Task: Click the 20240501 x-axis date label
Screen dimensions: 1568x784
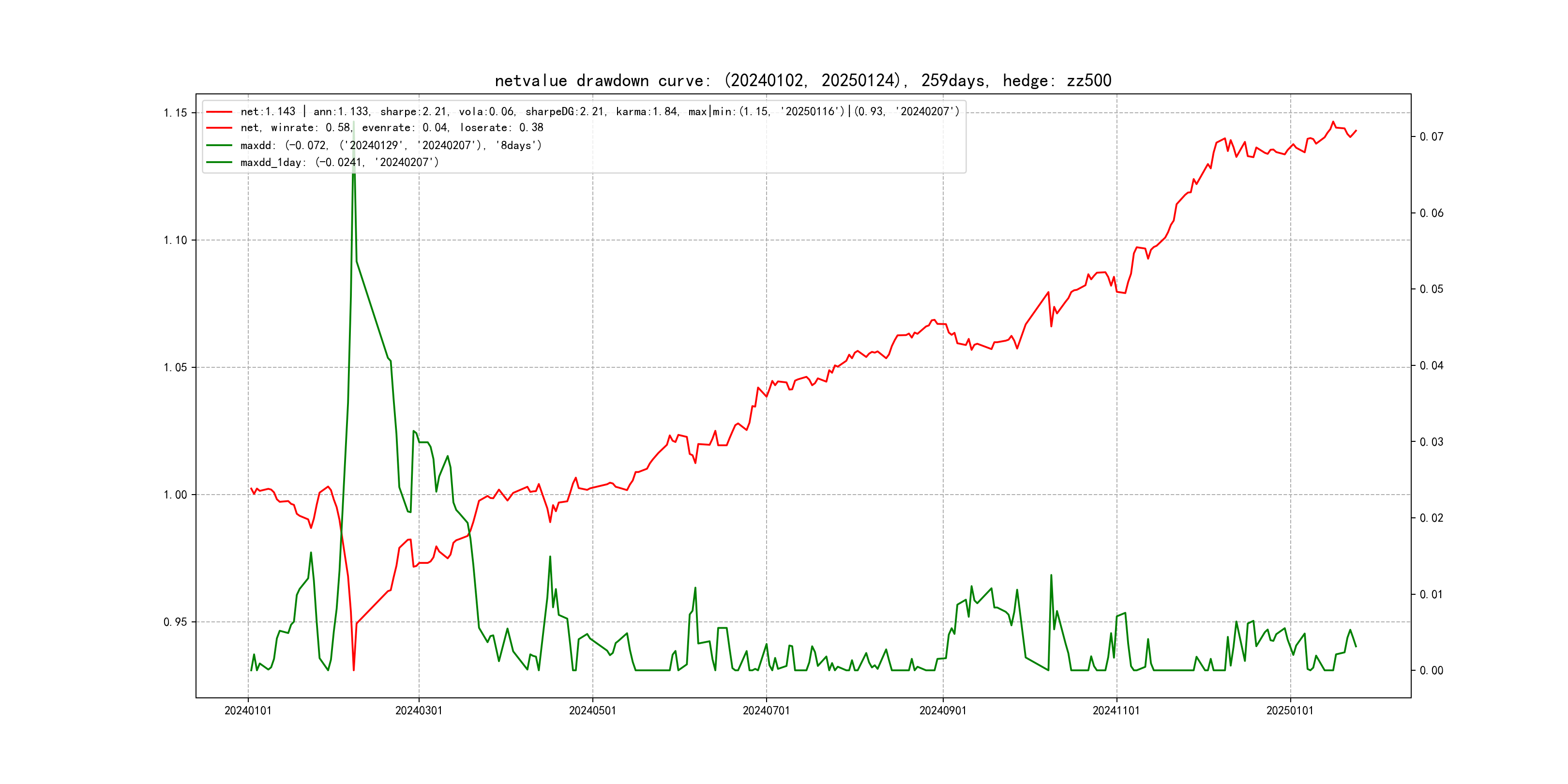Action: point(592,710)
